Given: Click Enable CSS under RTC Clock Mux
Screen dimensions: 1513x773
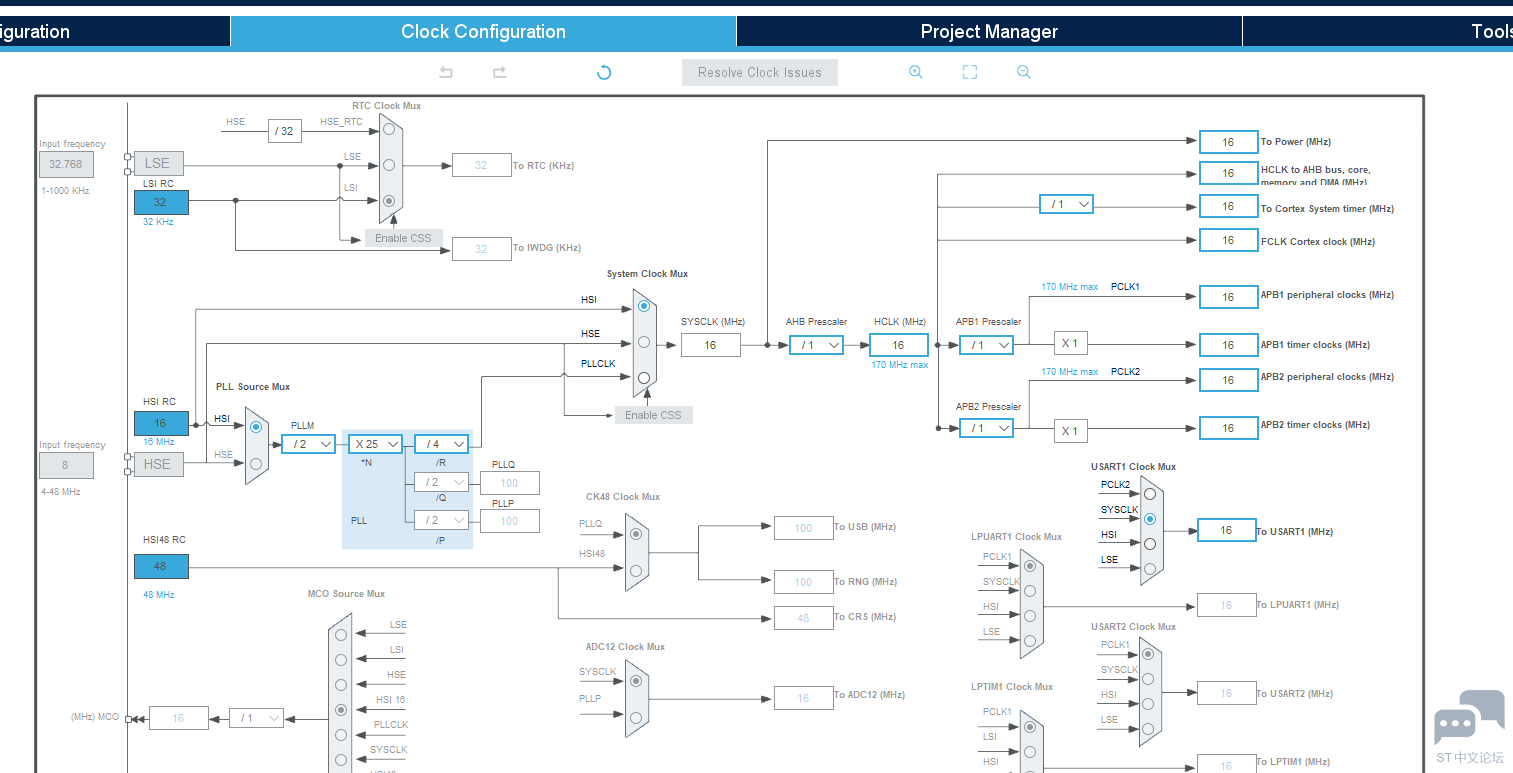Looking at the screenshot, I should (403, 238).
